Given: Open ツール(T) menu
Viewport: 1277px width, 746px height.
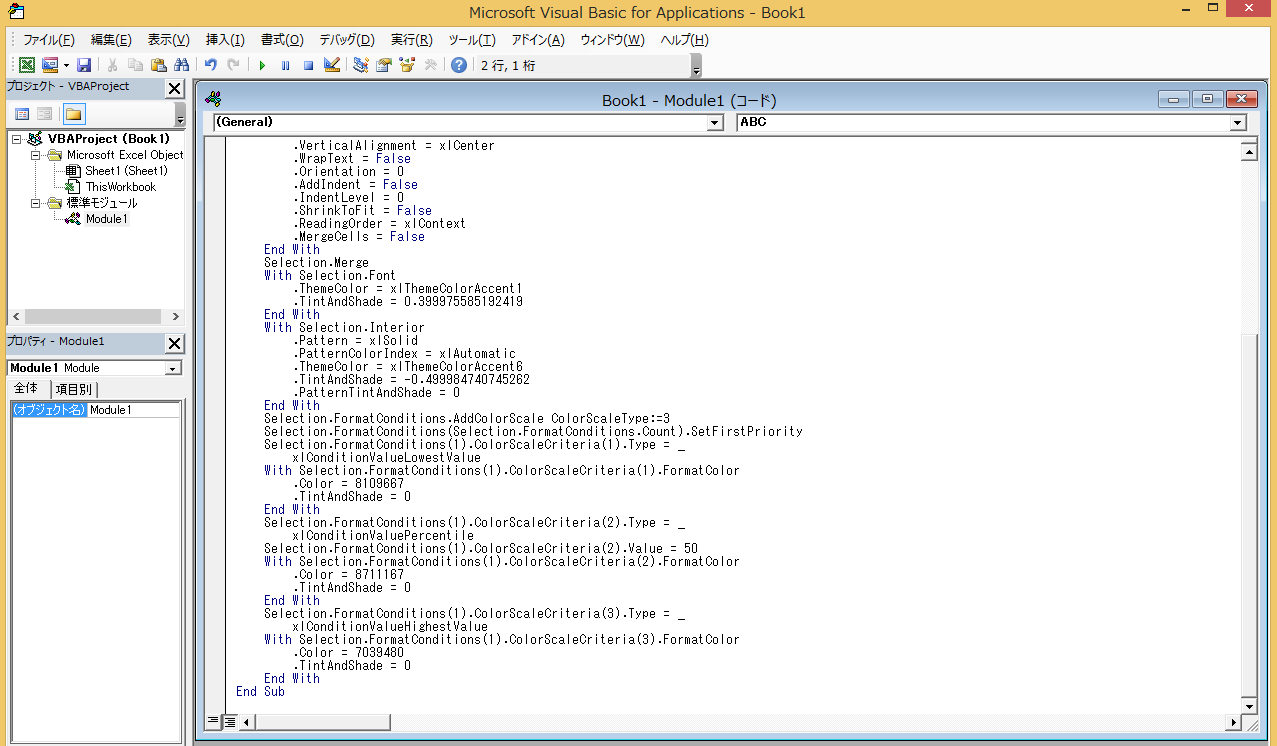Looking at the screenshot, I should [x=471, y=40].
